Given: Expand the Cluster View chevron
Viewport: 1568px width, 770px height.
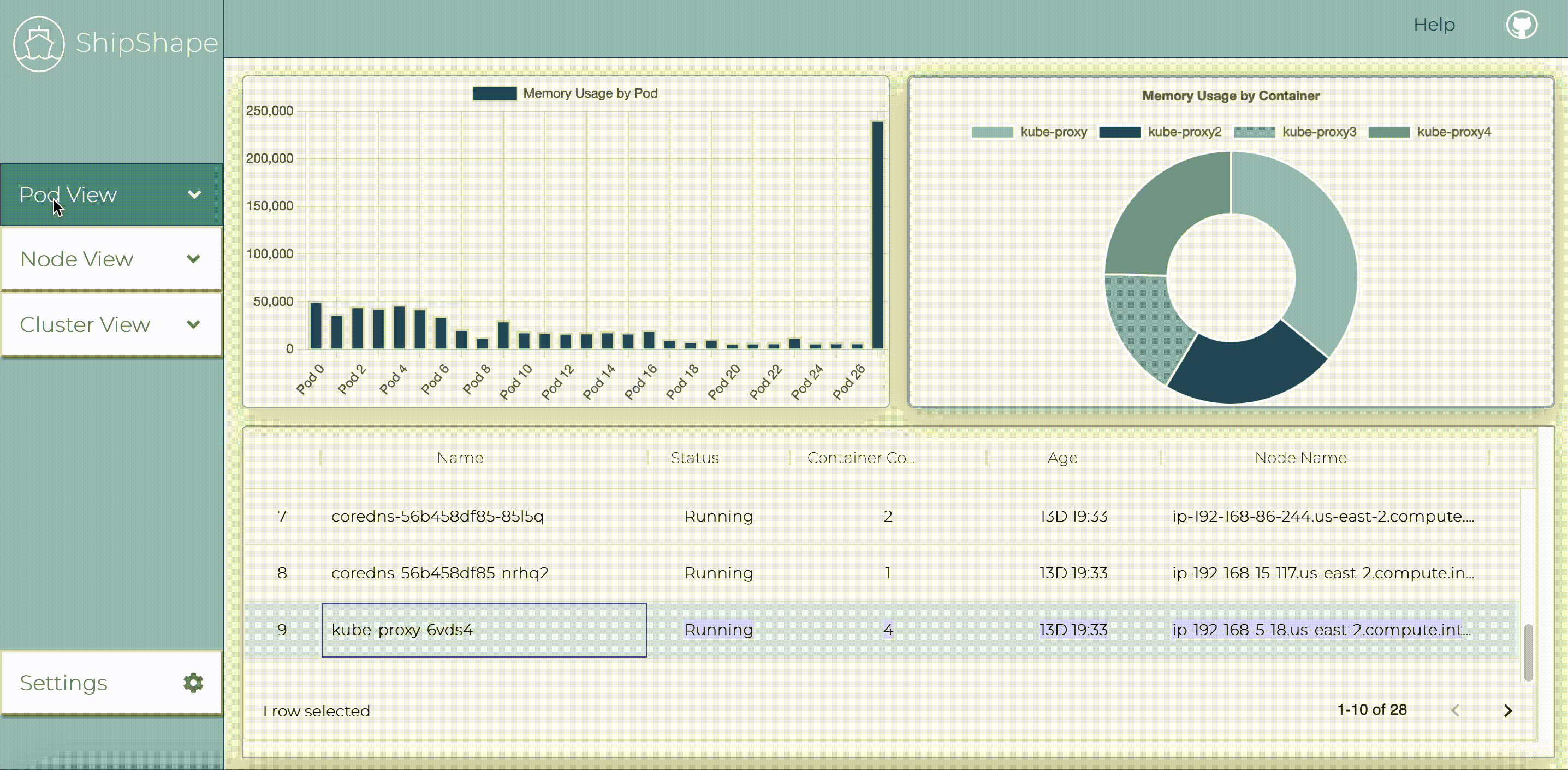Looking at the screenshot, I should point(194,324).
